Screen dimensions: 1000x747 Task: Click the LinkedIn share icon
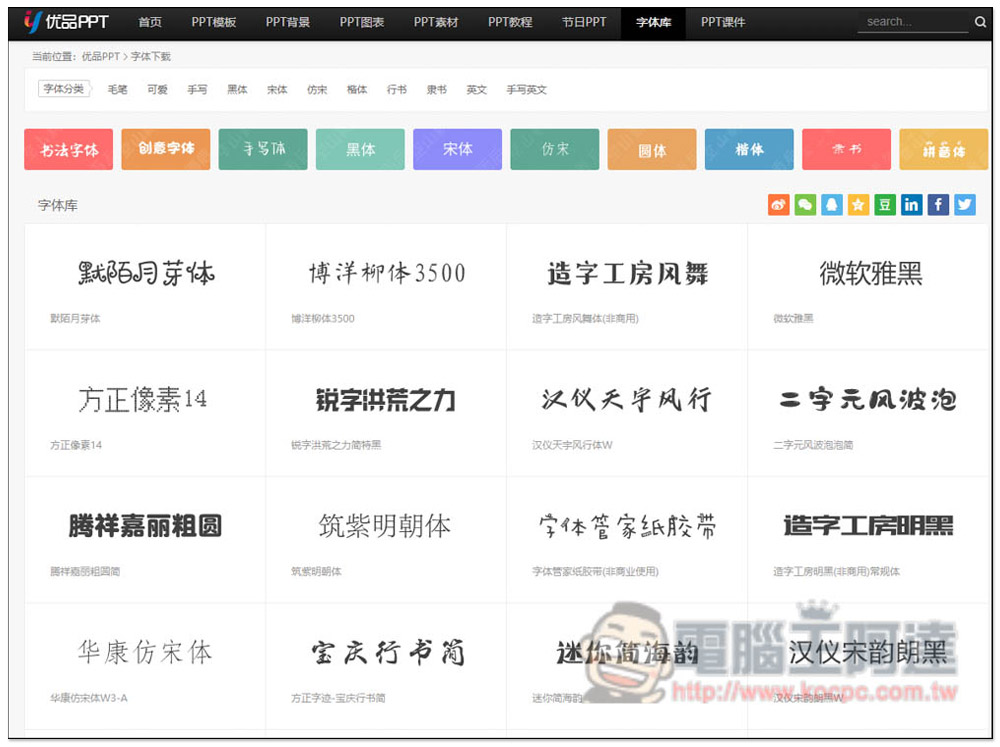911,205
